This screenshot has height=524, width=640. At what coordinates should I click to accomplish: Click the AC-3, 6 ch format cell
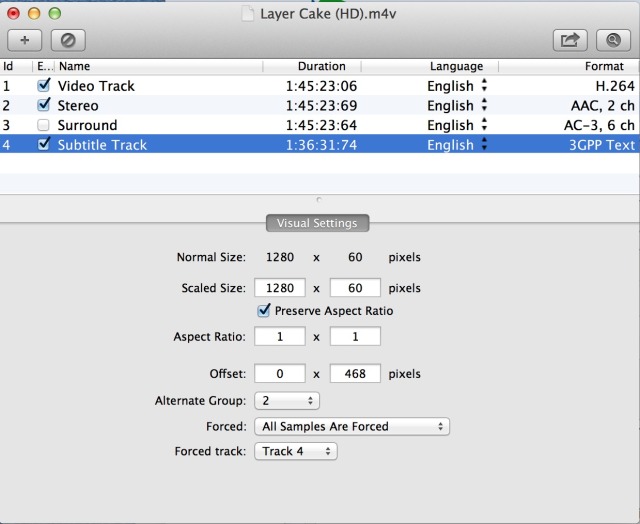(599, 125)
